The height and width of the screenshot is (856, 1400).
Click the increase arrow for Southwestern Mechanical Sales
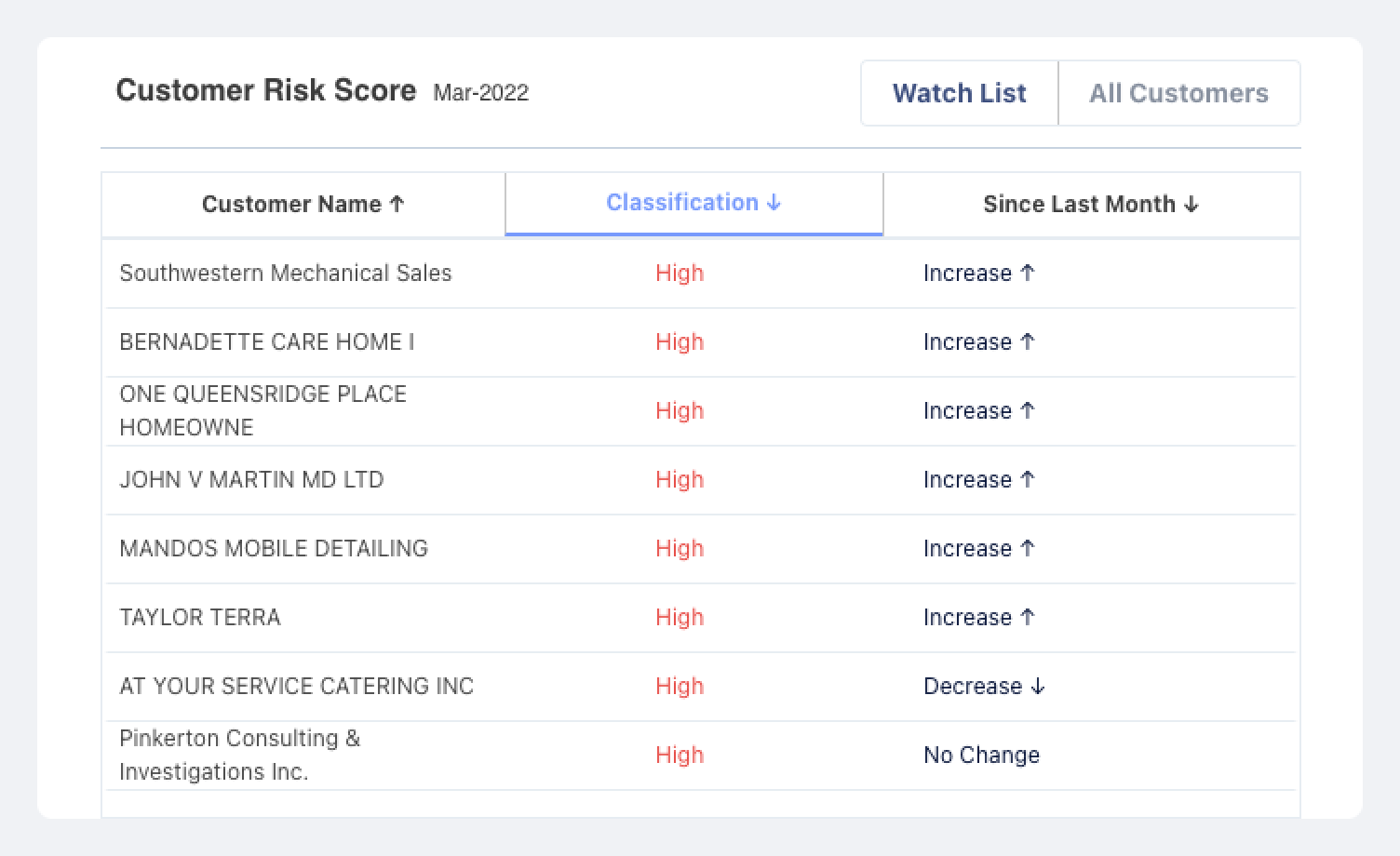[x=1028, y=273]
